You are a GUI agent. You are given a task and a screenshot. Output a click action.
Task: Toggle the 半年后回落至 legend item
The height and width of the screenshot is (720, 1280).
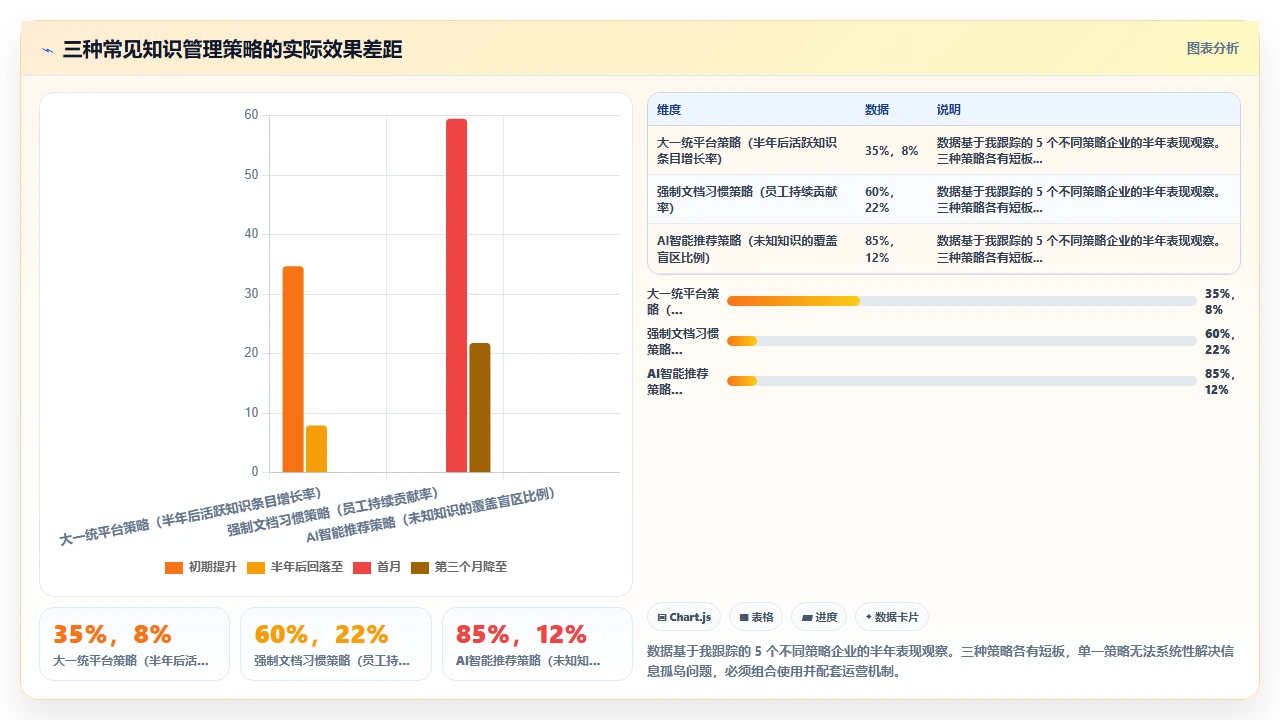point(295,567)
